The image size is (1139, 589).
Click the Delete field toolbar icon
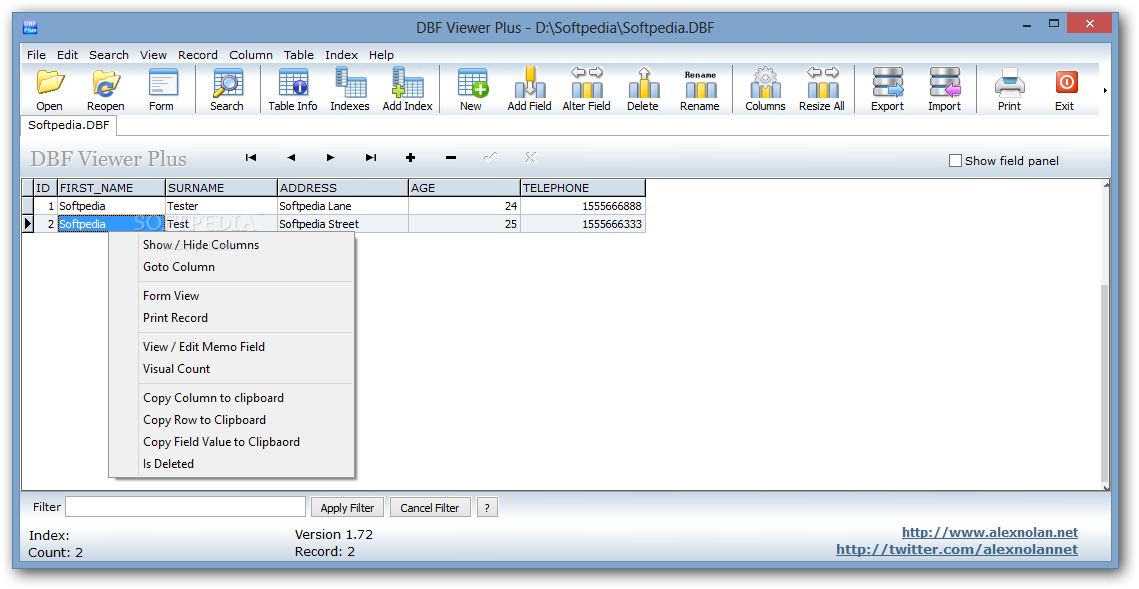click(x=643, y=89)
